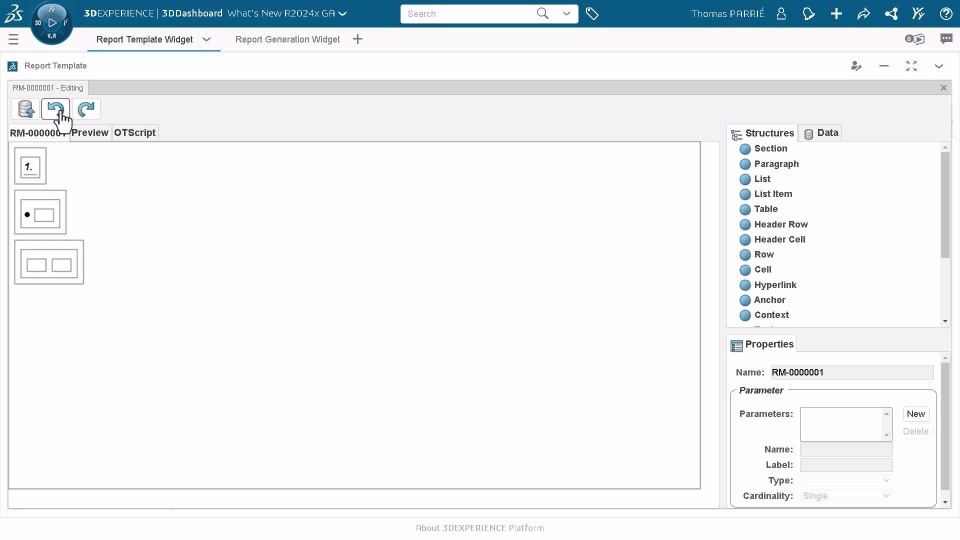Toggle the view switch near chat icon

point(915,39)
